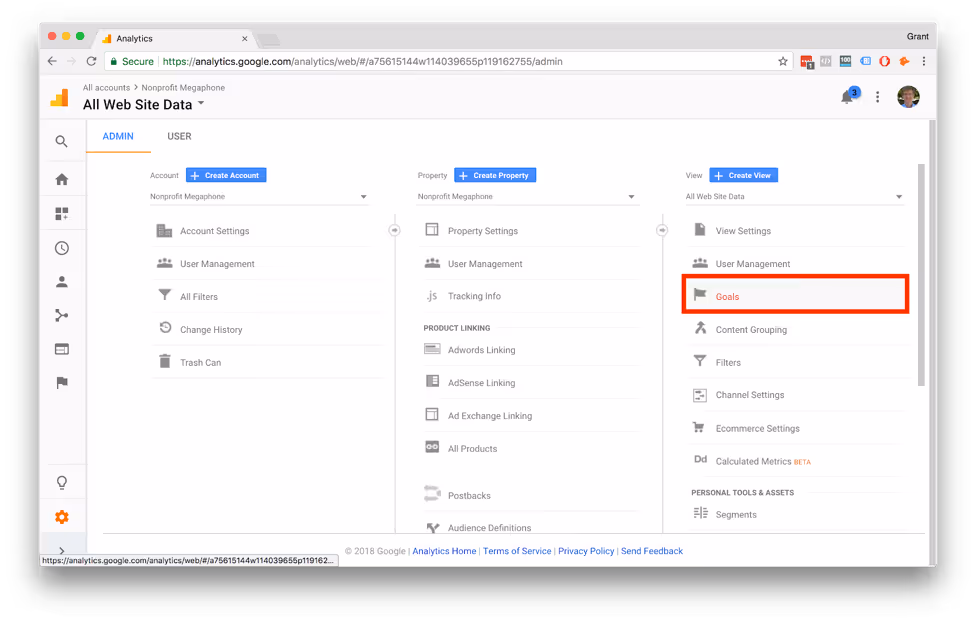The image size is (976, 623).
Task: Go back using the browser back arrow
Action: [52, 61]
